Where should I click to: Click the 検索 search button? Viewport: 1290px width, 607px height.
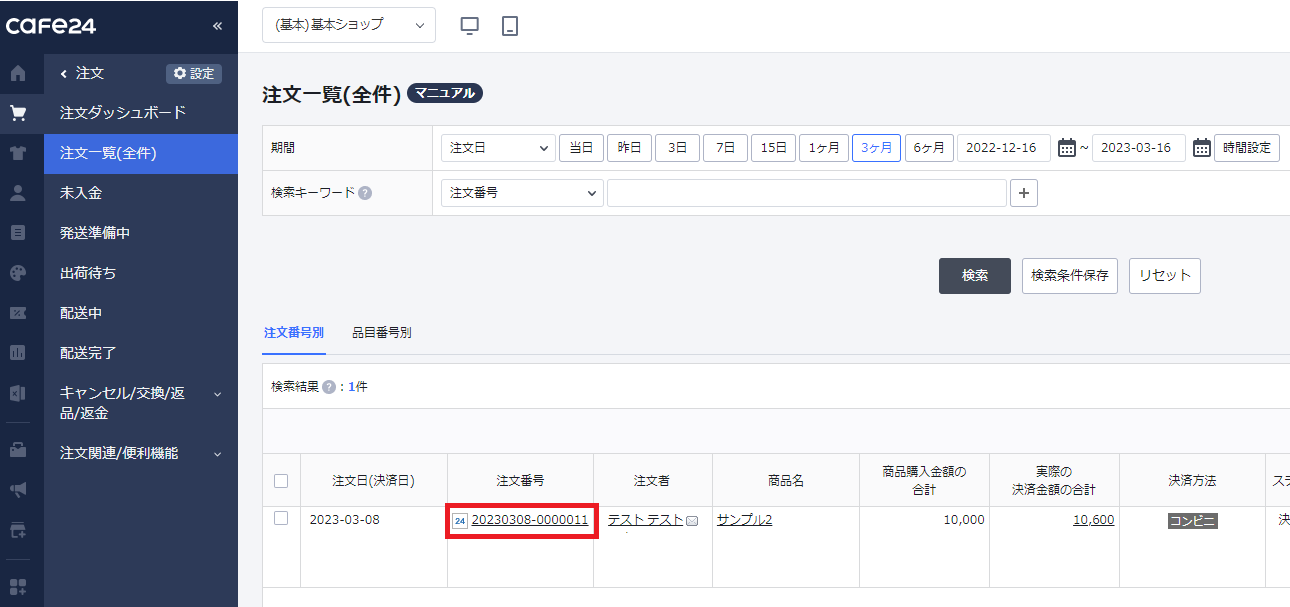coord(974,276)
